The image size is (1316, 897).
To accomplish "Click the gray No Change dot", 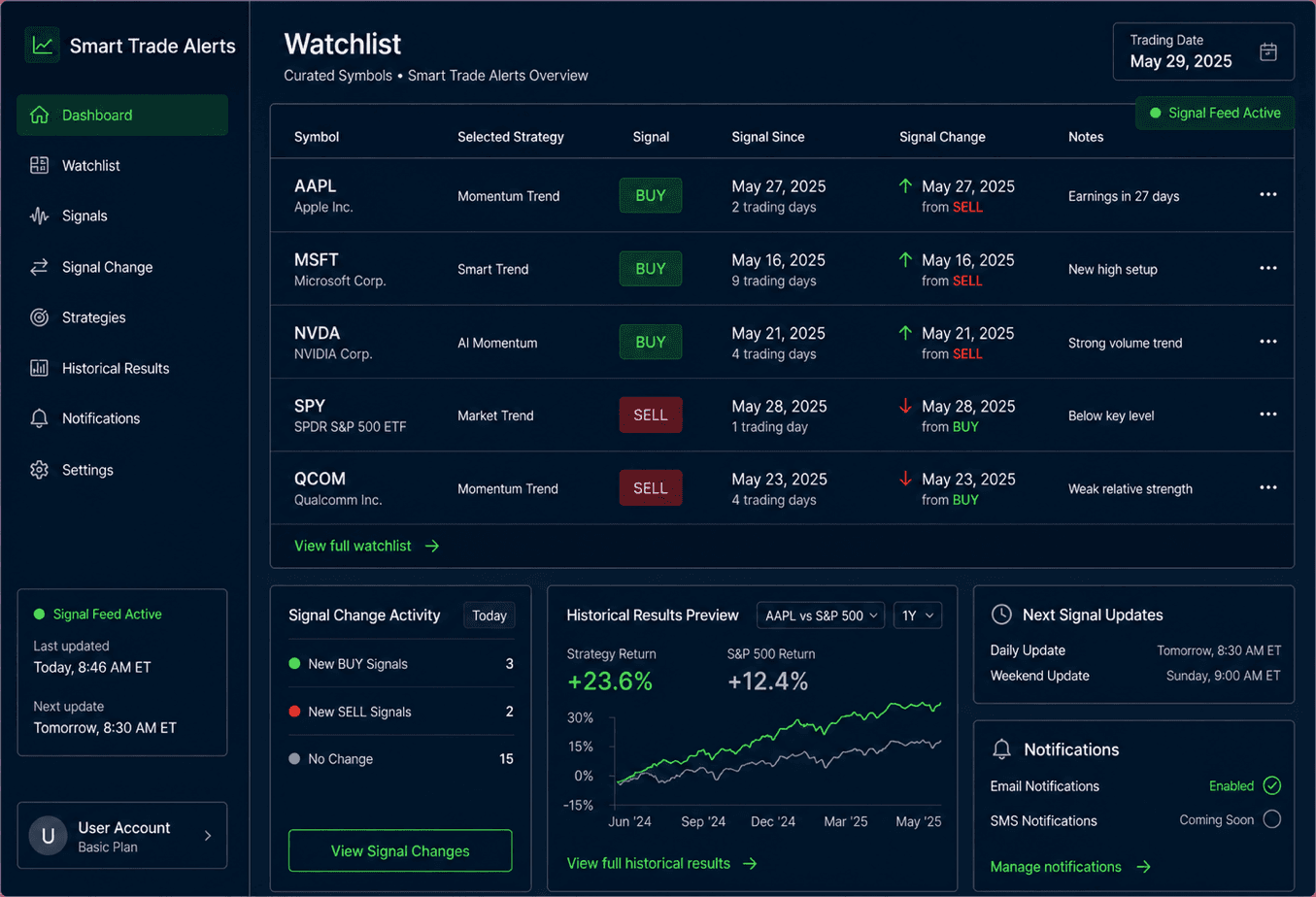I will tap(294, 759).
